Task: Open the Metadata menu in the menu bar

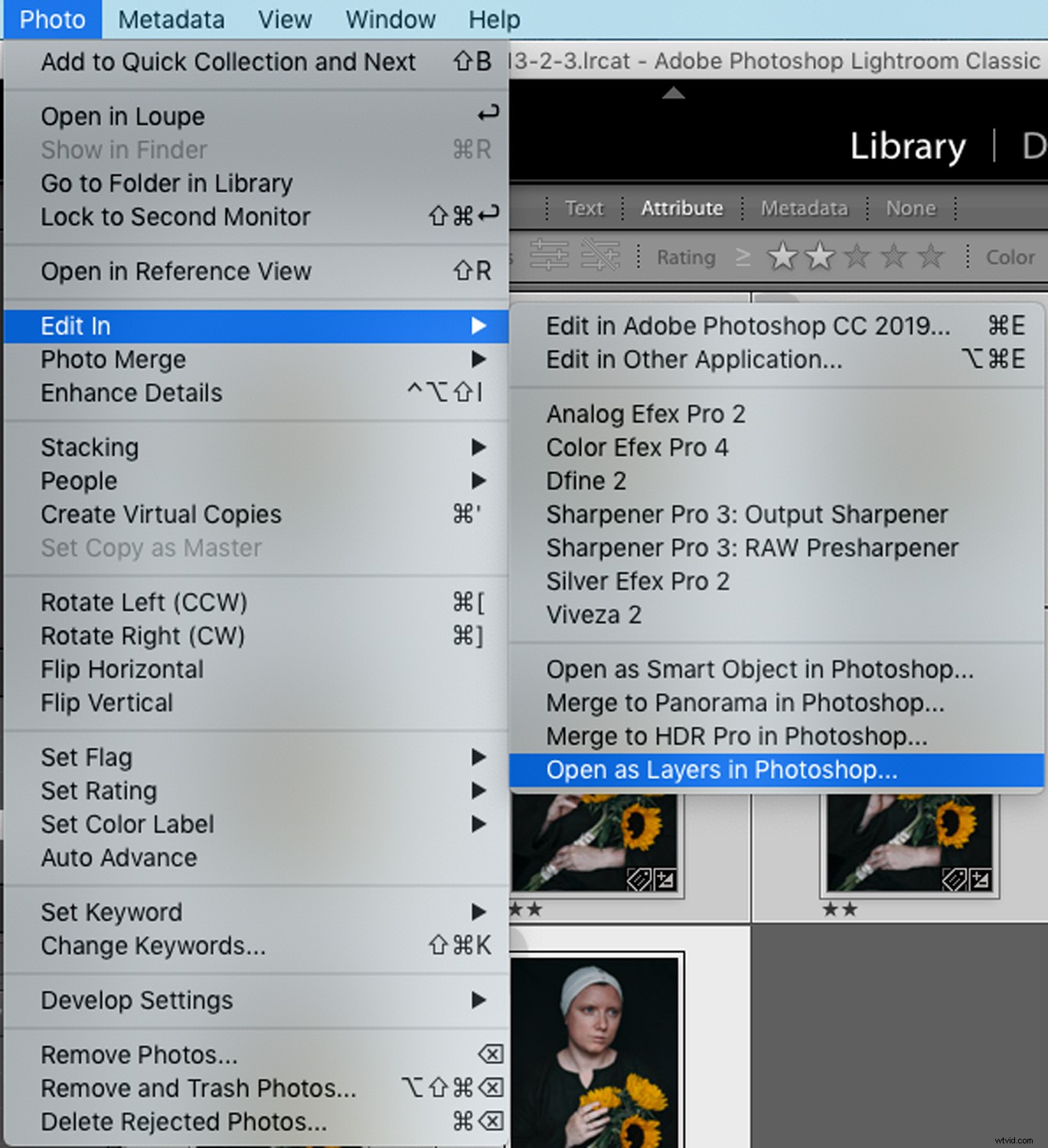Action: coord(171,19)
